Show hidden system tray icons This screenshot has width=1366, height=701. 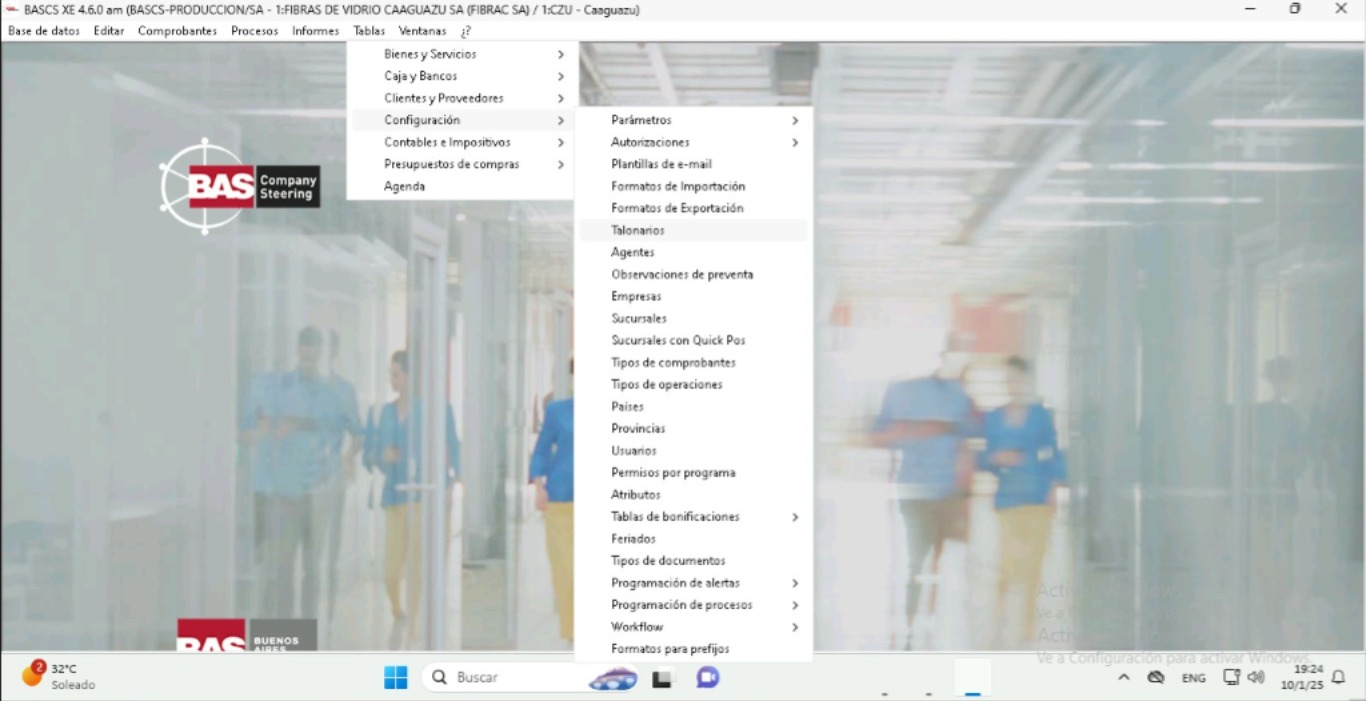tap(1123, 678)
